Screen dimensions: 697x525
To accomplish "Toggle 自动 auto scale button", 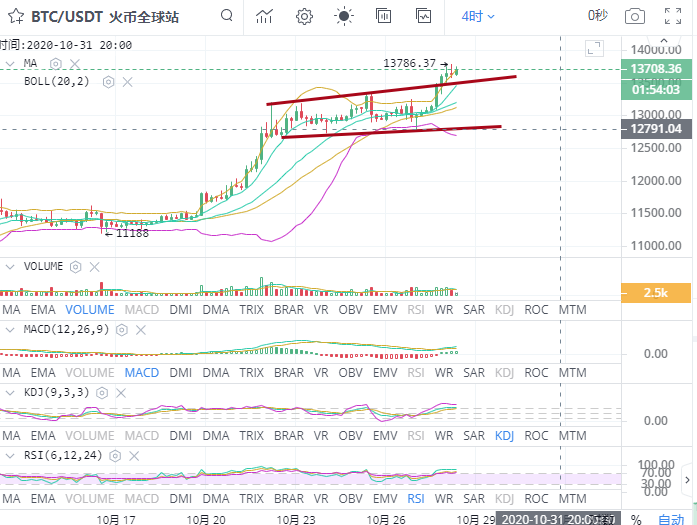I will (671, 519).
